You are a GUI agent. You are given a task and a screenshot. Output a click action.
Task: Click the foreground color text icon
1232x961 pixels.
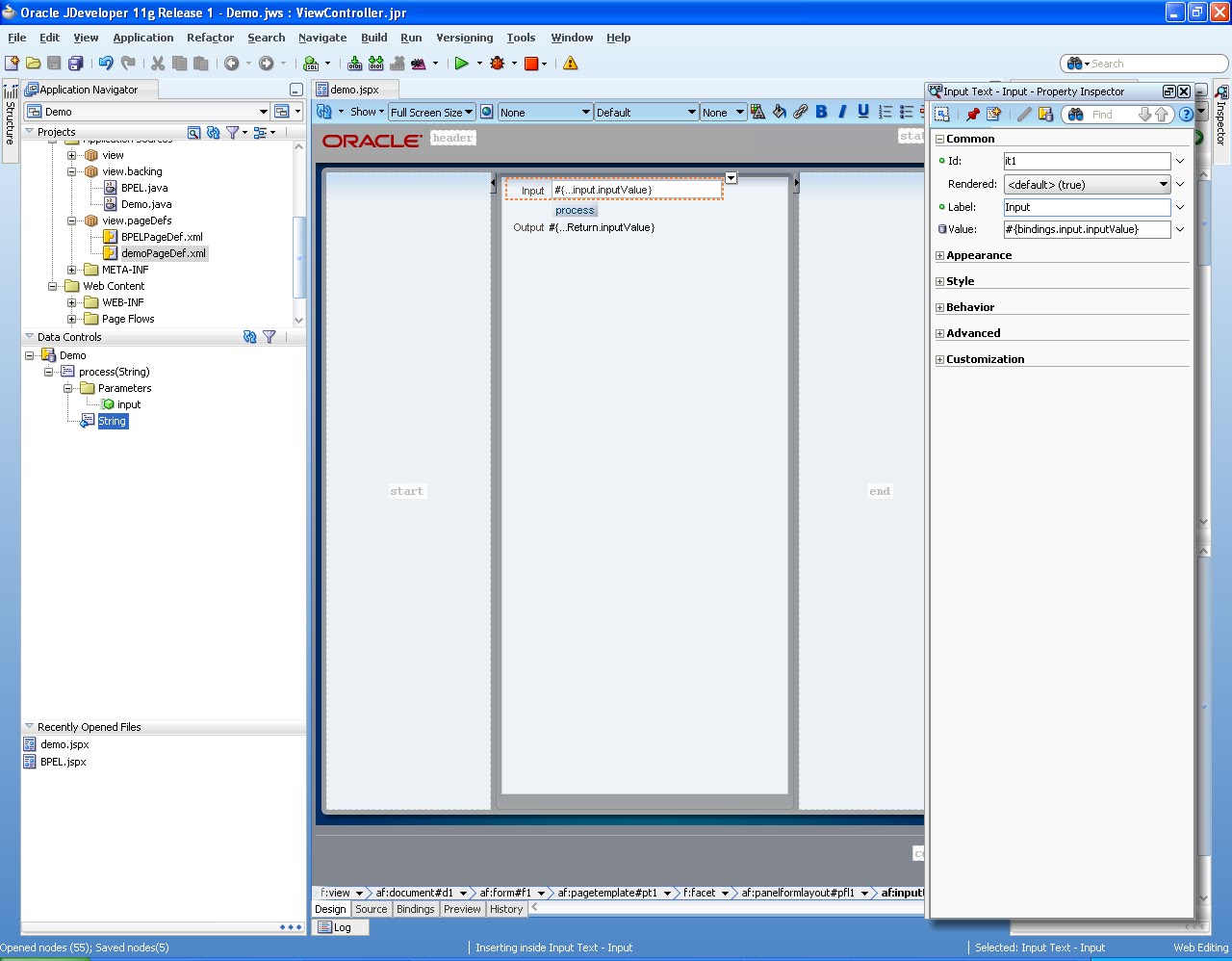[x=758, y=112]
